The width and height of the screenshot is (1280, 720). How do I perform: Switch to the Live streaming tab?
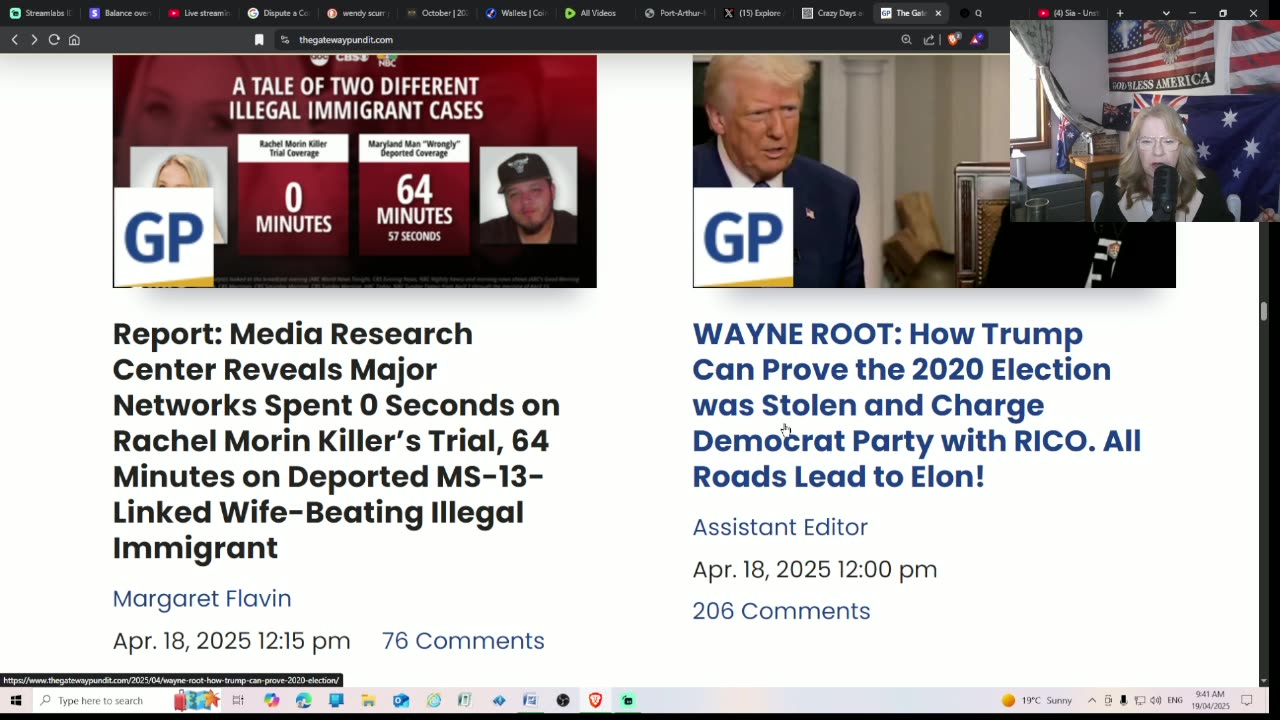[x=200, y=13]
